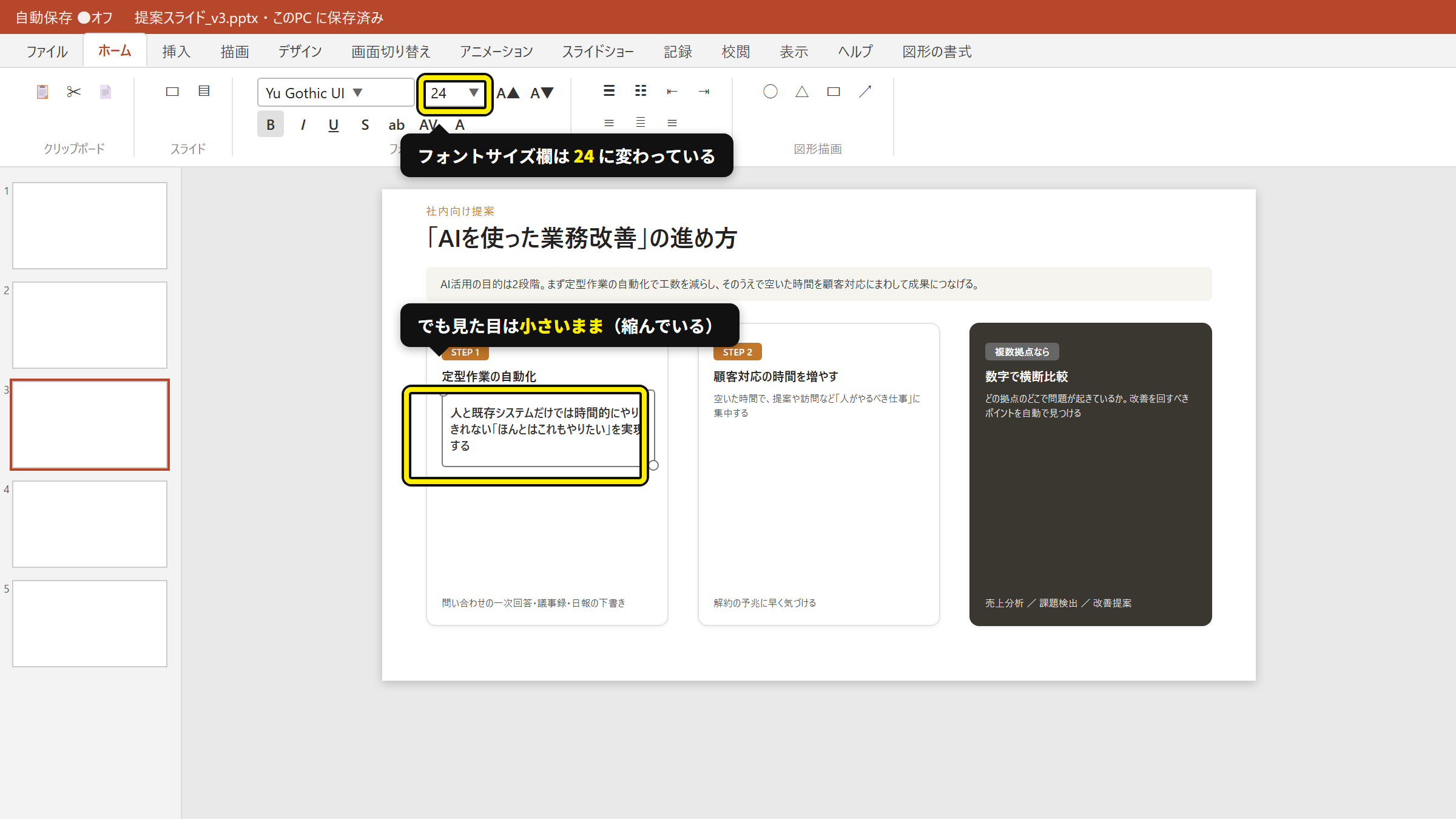
Task: Decrease the paragraph indent level
Action: 672,92
